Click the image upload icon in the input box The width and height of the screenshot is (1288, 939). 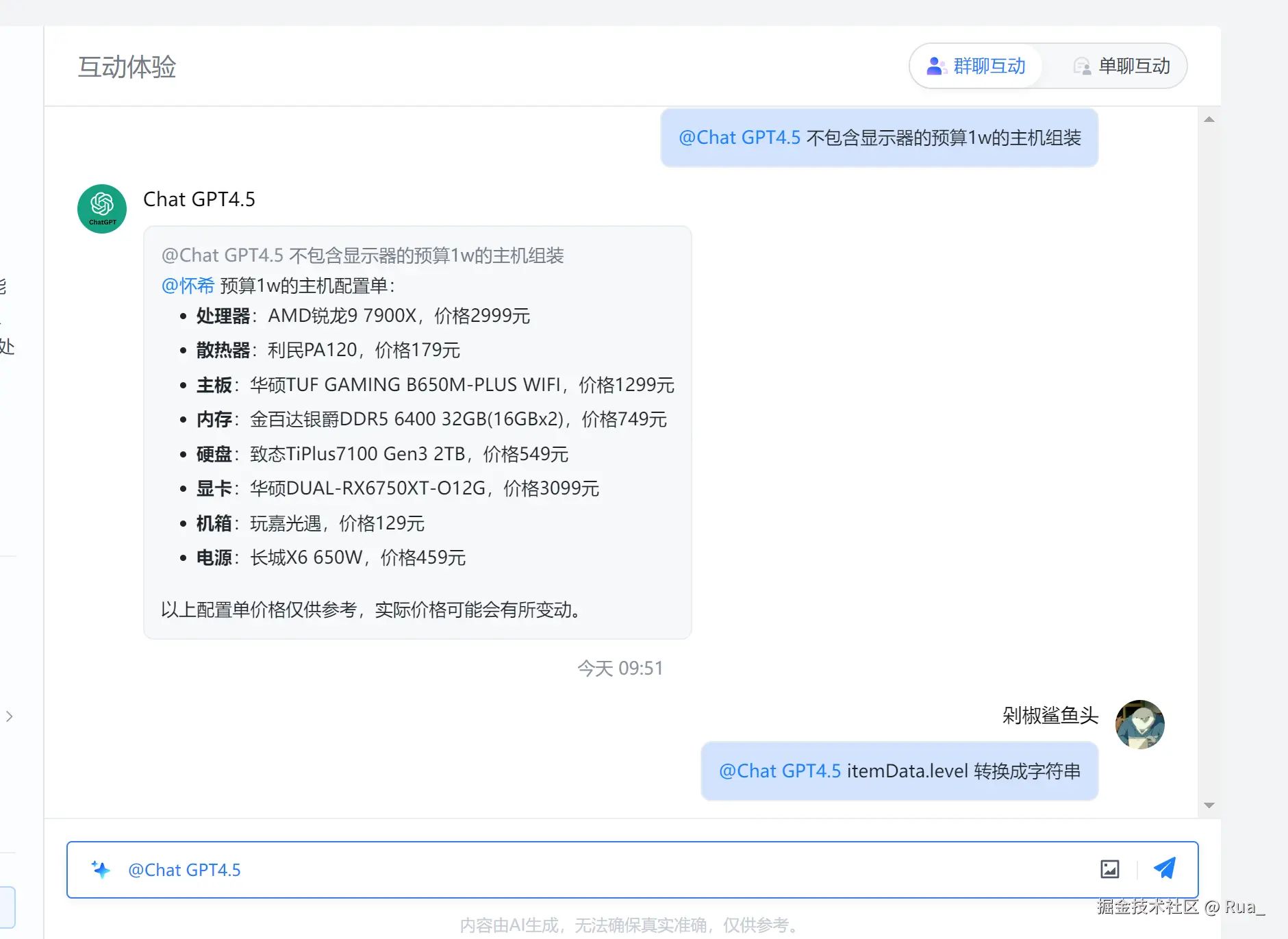(x=1111, y=868)
